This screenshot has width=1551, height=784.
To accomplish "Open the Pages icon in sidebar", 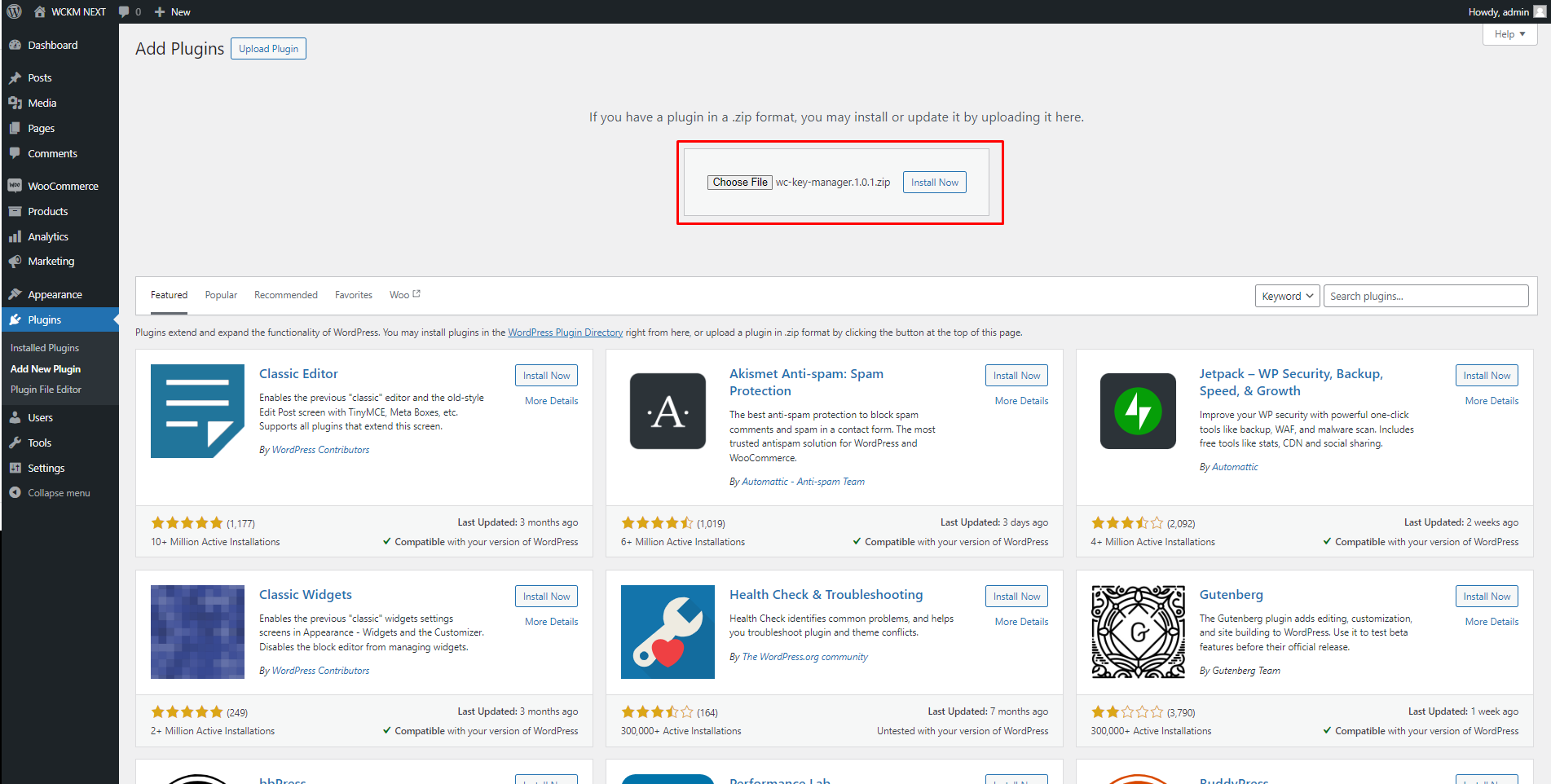I will point(15,128).
